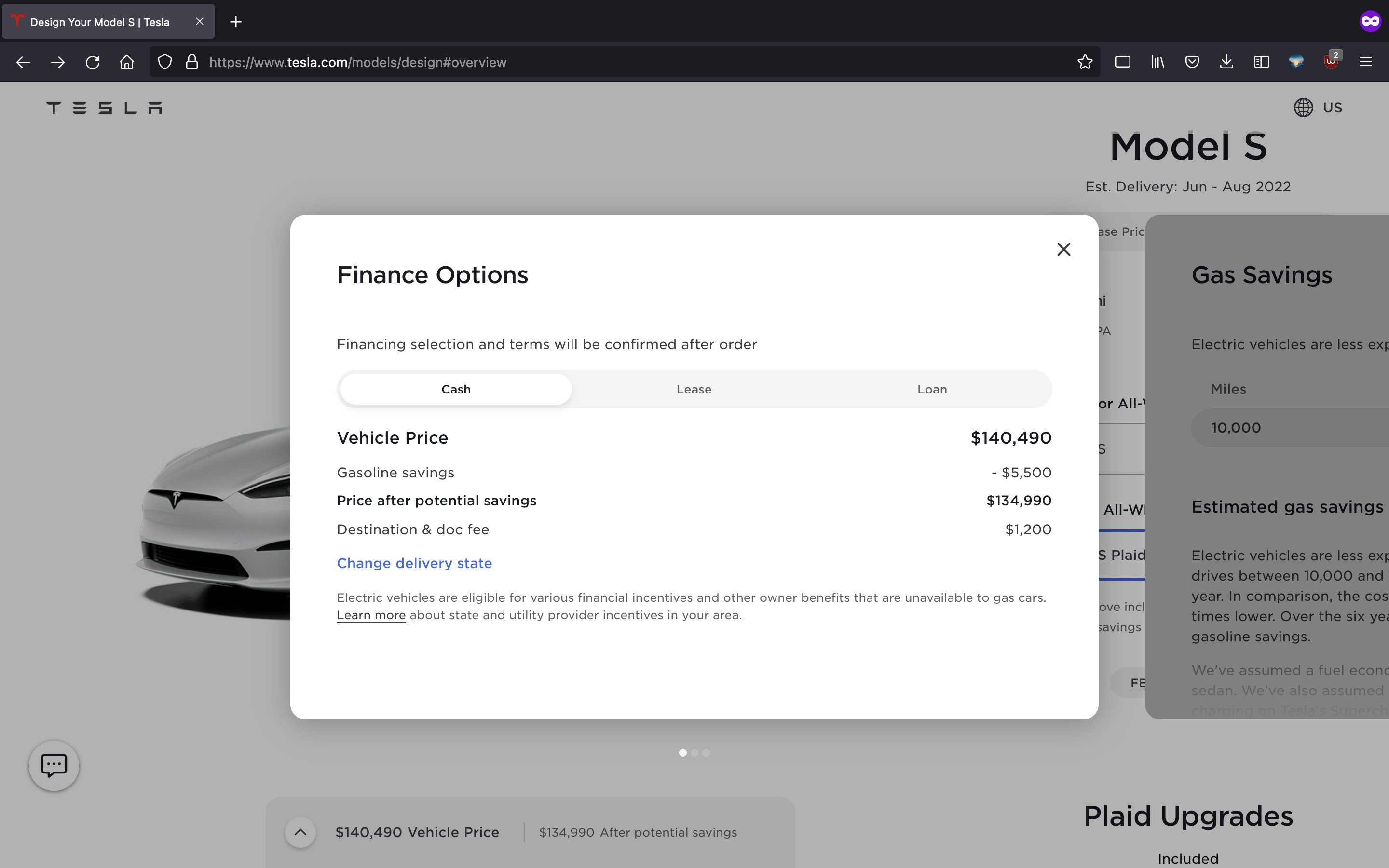Select the Design Your Model S browser tab

point(109,22)
